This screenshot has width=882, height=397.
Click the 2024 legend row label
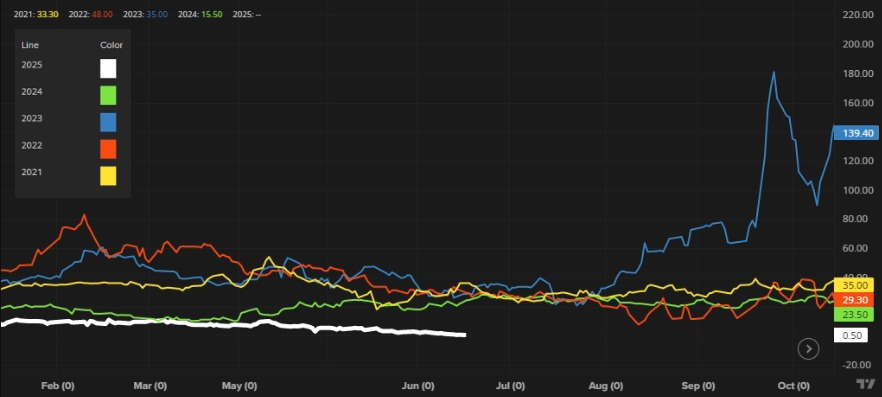[x=32, y=92]
